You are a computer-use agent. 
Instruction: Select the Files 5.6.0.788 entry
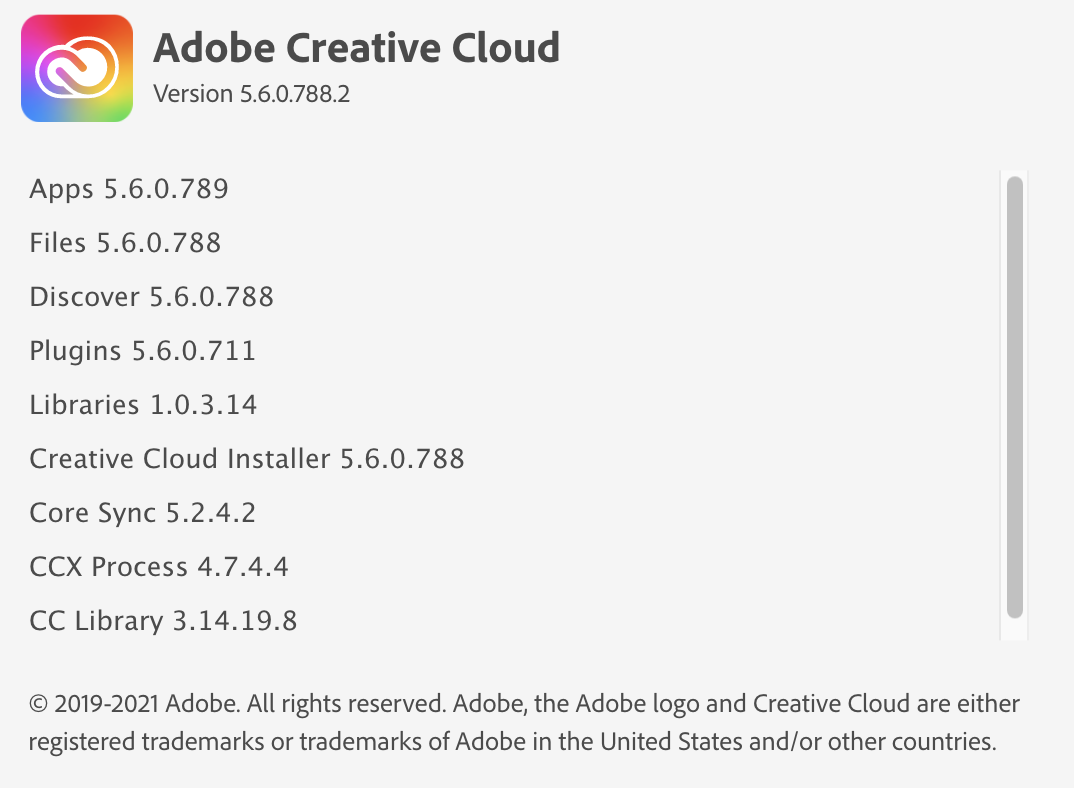(124, 242)
